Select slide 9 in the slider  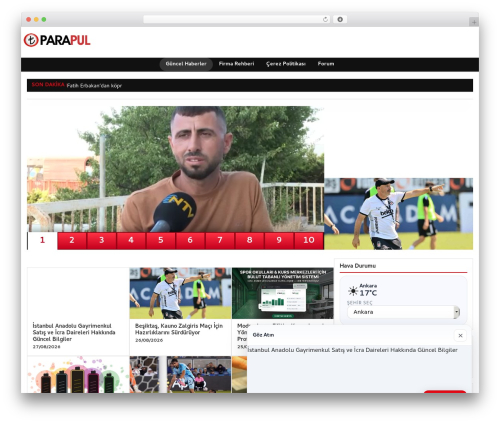[x=279, y=240]
